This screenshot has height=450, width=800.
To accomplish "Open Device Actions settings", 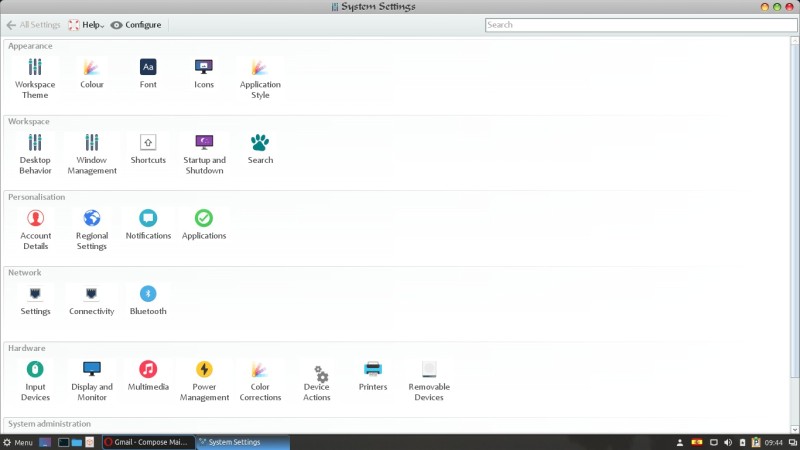I will pos(316,383).
